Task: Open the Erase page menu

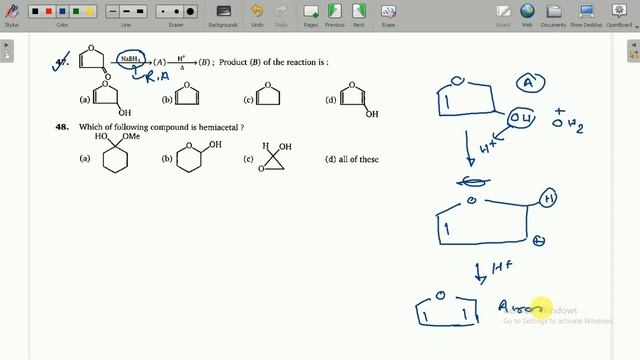Action: coord(388,15)
